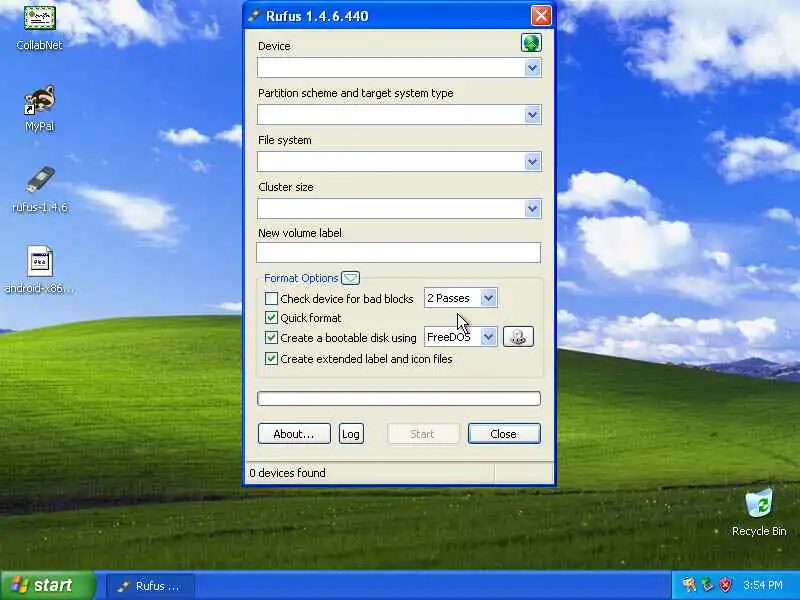Screen dimensions: 800x600
Task: Click the globe language icon in Rufus
Action: pyautogui.click(x=531, y=43)
